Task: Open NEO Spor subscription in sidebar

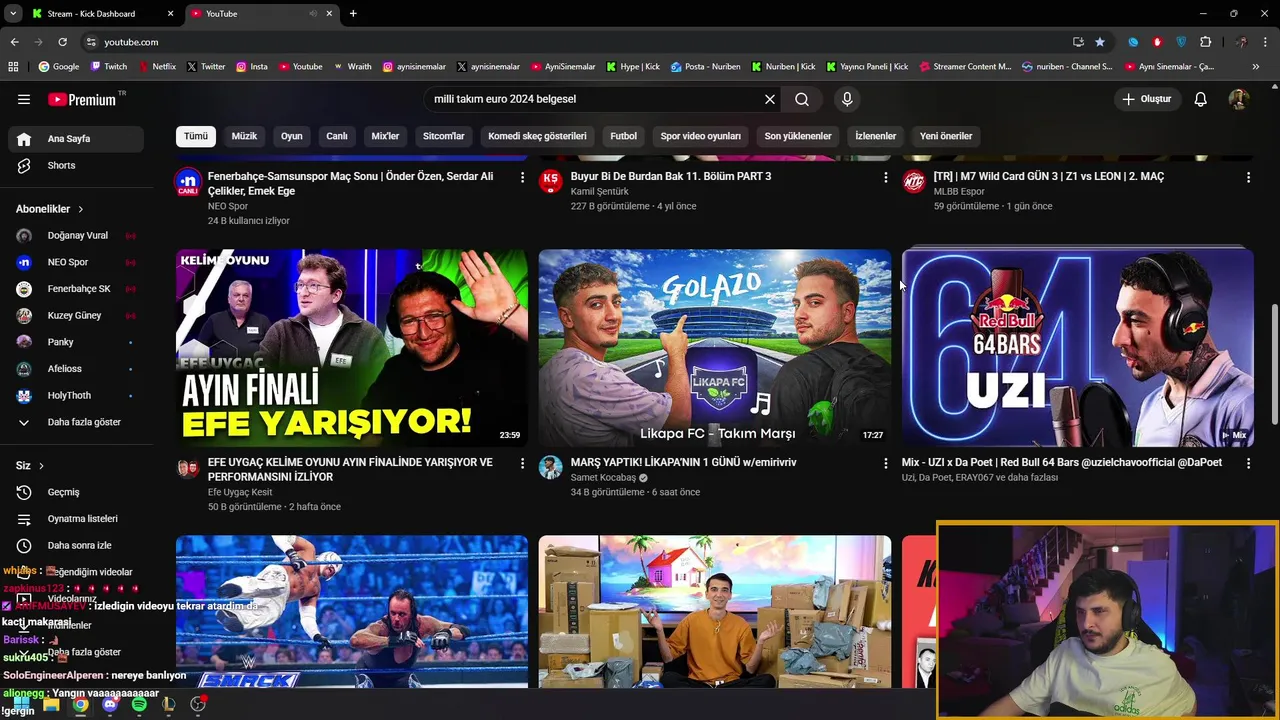Action: (76, 262)
